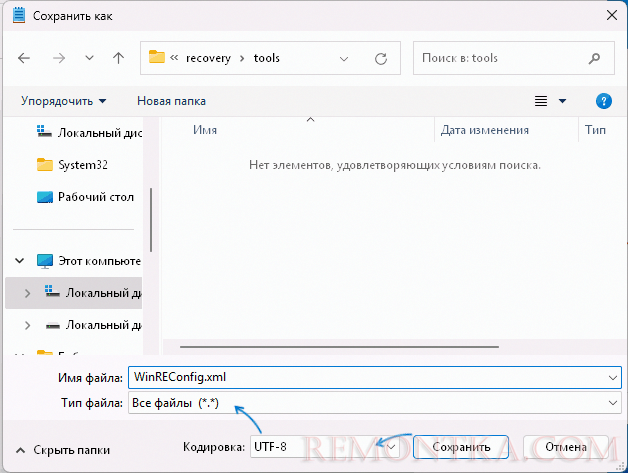
Task: Click the sidebar vertical scrollbar
Action: [x=151, y=220]
